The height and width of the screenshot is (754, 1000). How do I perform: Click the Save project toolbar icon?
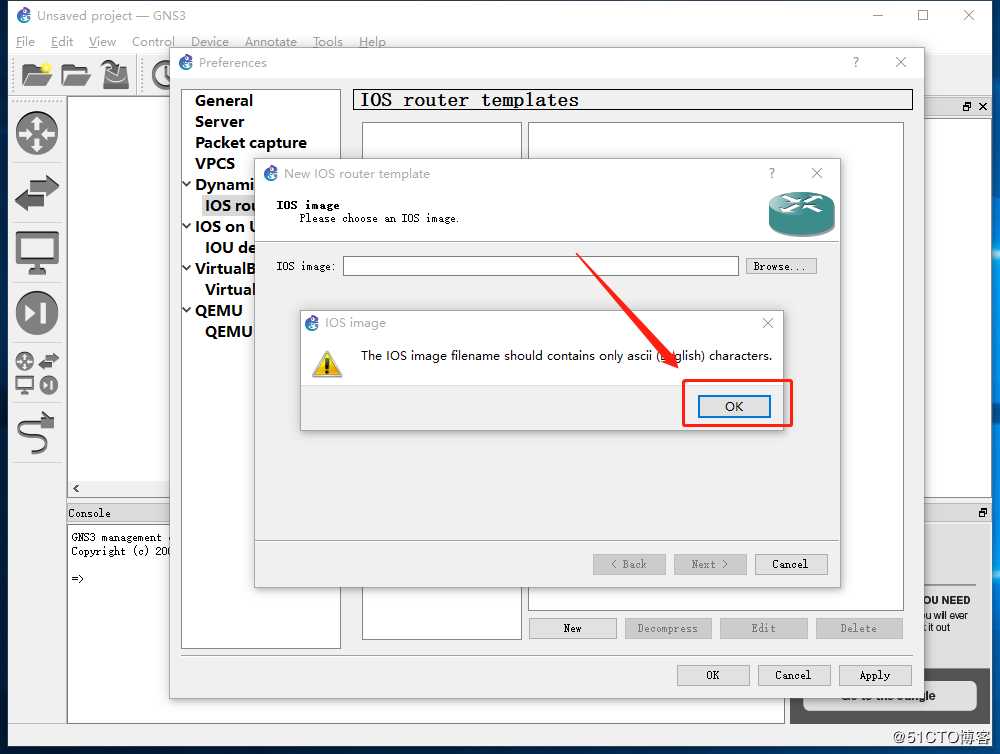pyautogui.click(x=115, y=74)
